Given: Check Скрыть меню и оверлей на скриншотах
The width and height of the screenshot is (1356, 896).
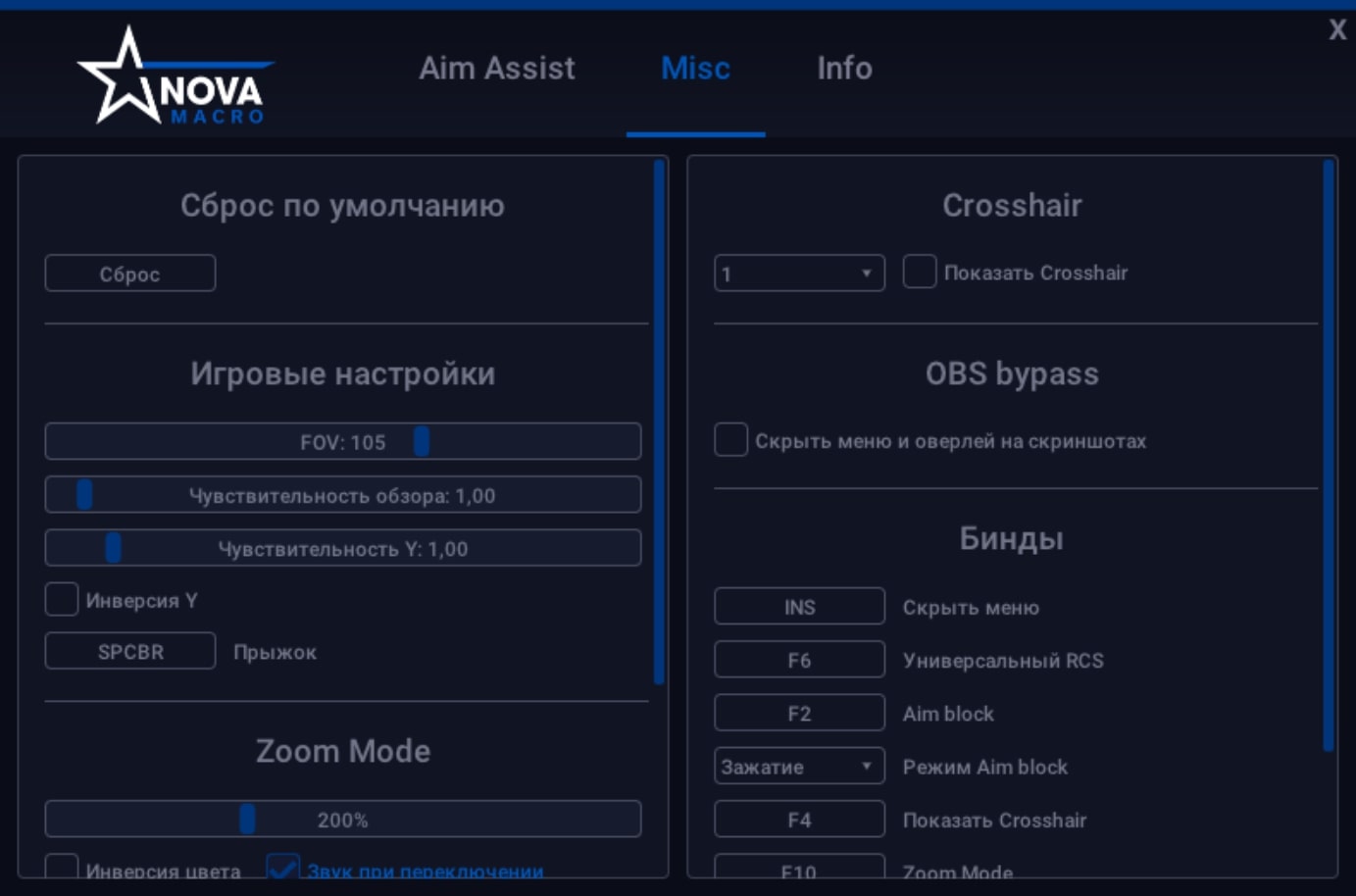Looking at the screenshot, I should [730, 439].
